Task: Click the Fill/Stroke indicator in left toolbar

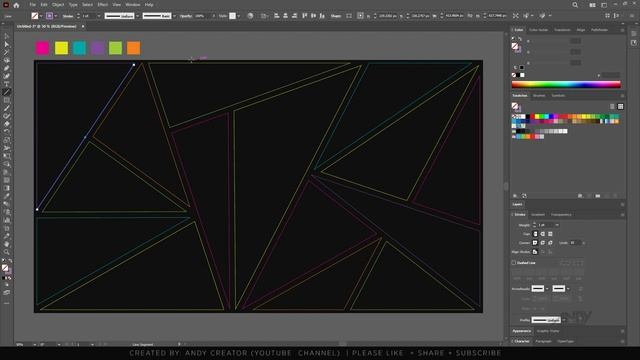Action: tap(6, 269)
